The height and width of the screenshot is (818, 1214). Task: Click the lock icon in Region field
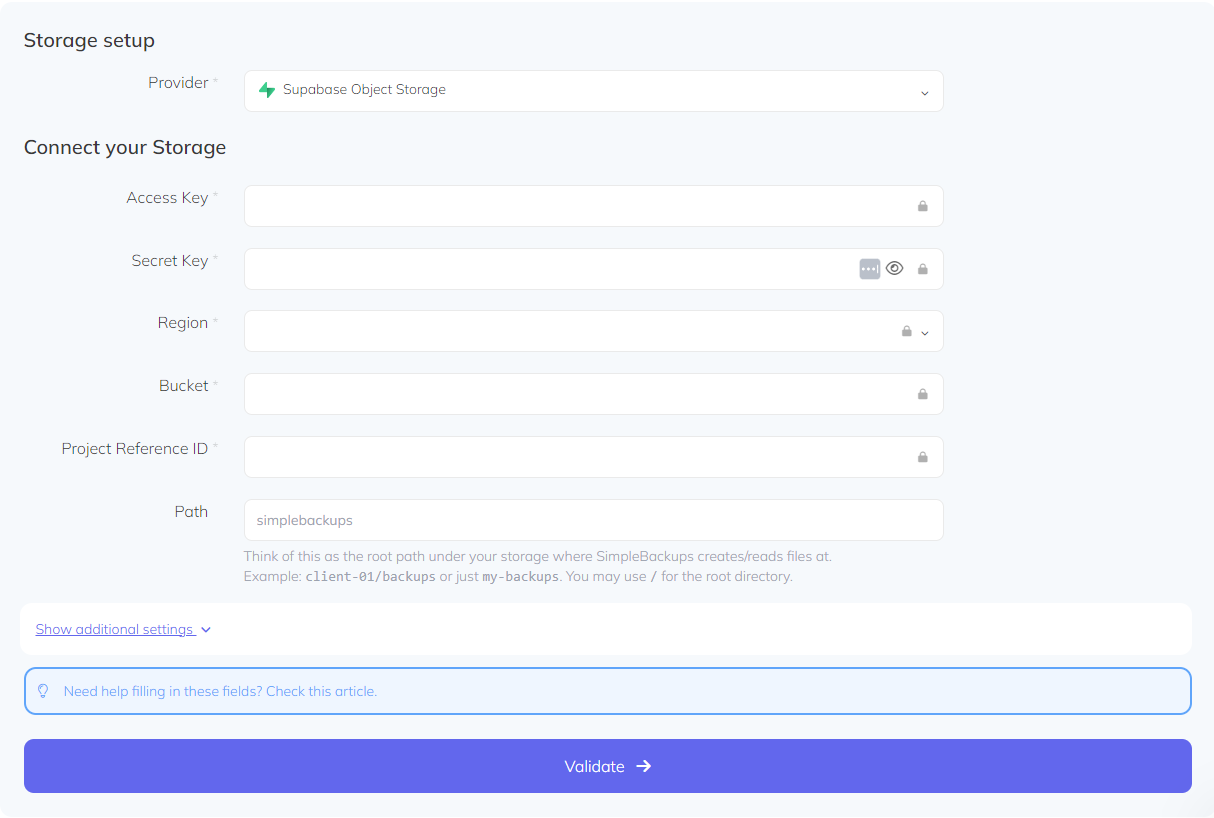(x=907, y=330)
